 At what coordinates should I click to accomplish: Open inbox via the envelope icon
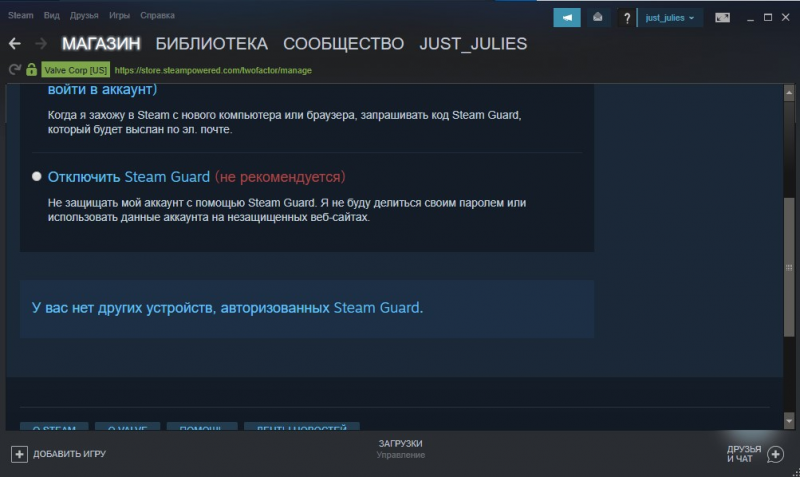[x=597, y=17]
